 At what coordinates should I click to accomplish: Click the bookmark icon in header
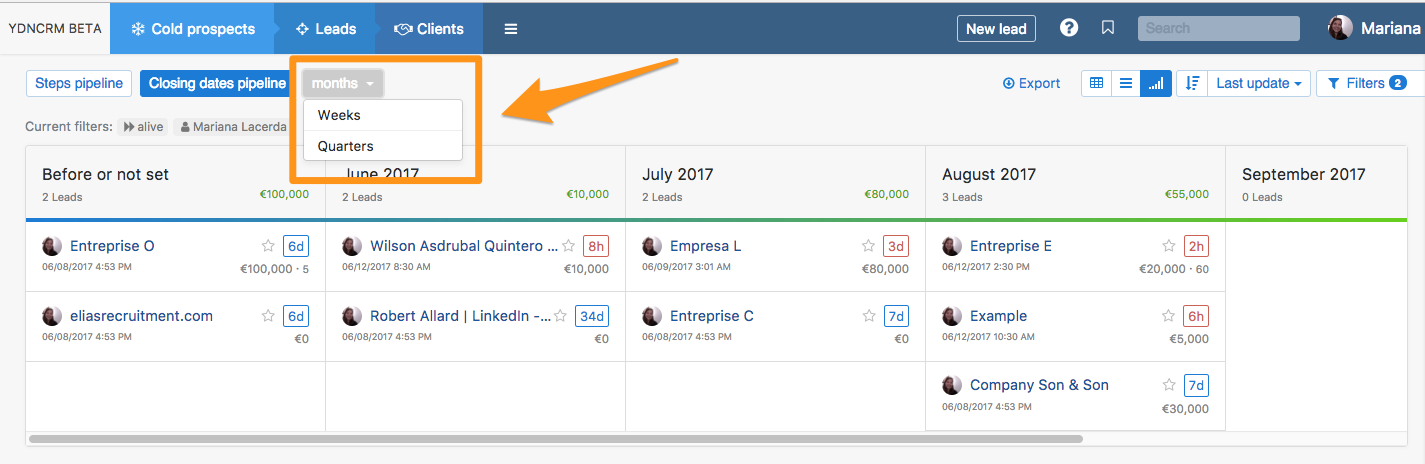(x=1108, y=29)
